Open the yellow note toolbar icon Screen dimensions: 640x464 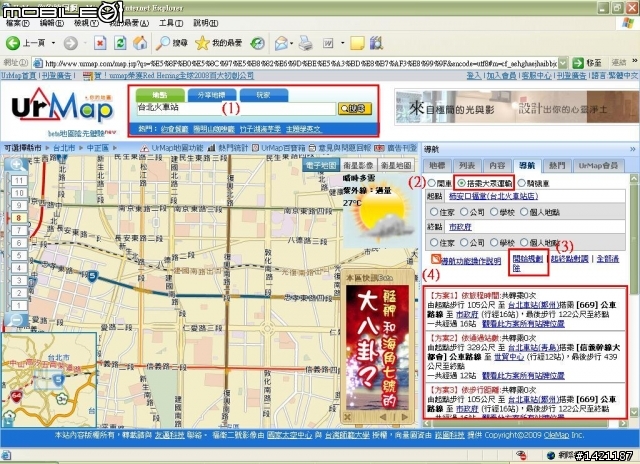[357, 43]
